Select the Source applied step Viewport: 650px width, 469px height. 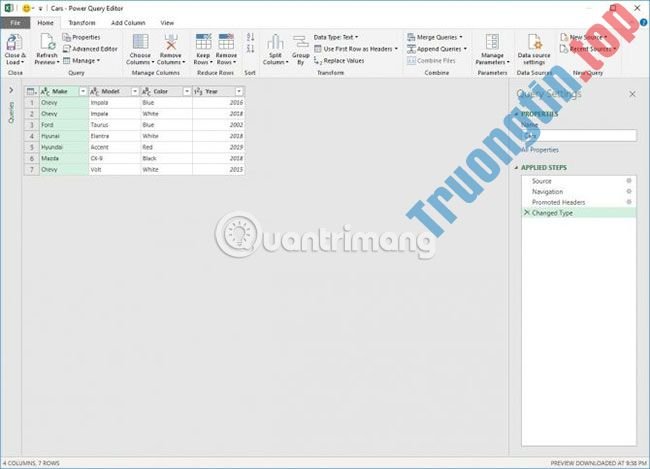[x=579, y=181]
